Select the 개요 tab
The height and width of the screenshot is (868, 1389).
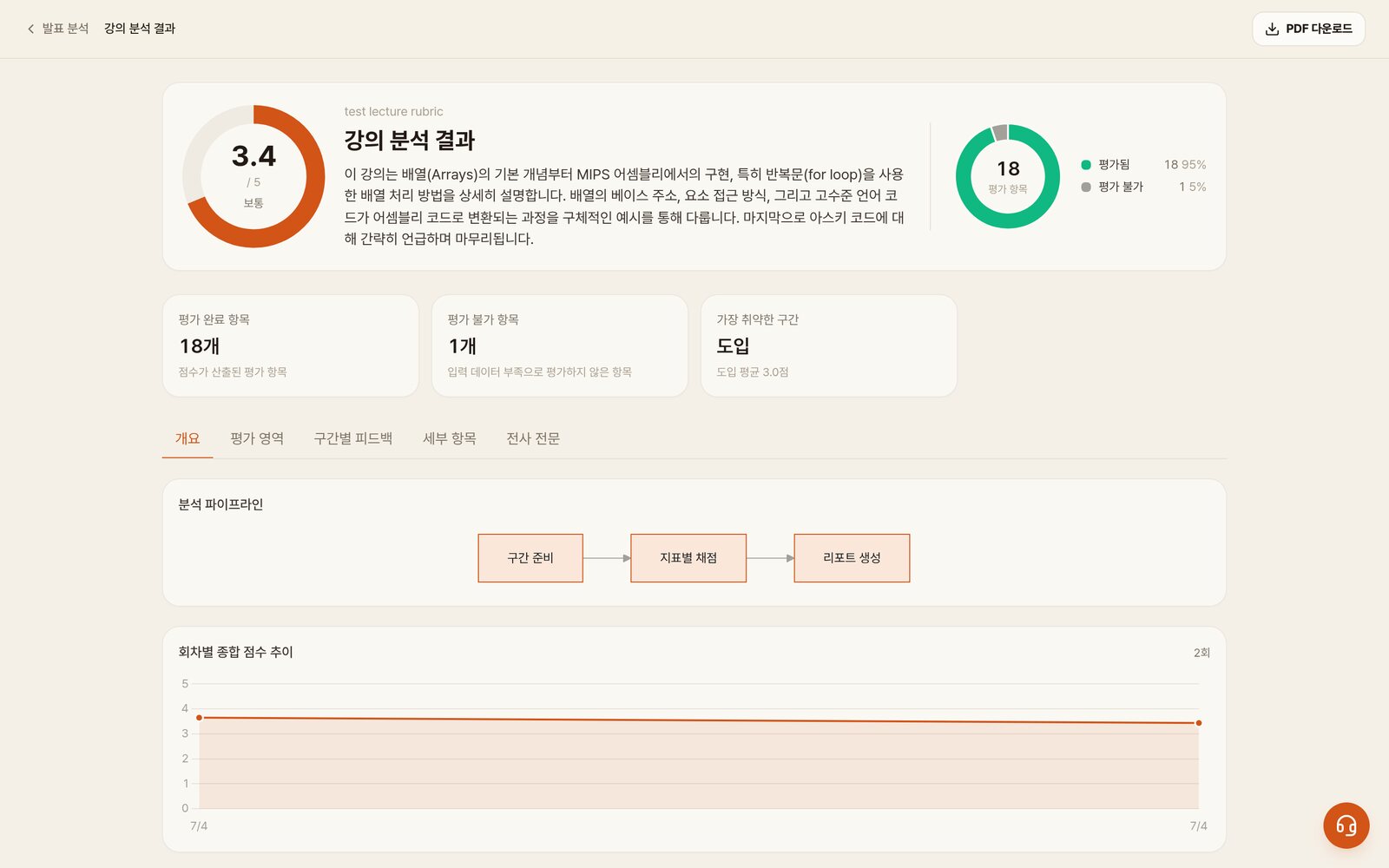188,438
